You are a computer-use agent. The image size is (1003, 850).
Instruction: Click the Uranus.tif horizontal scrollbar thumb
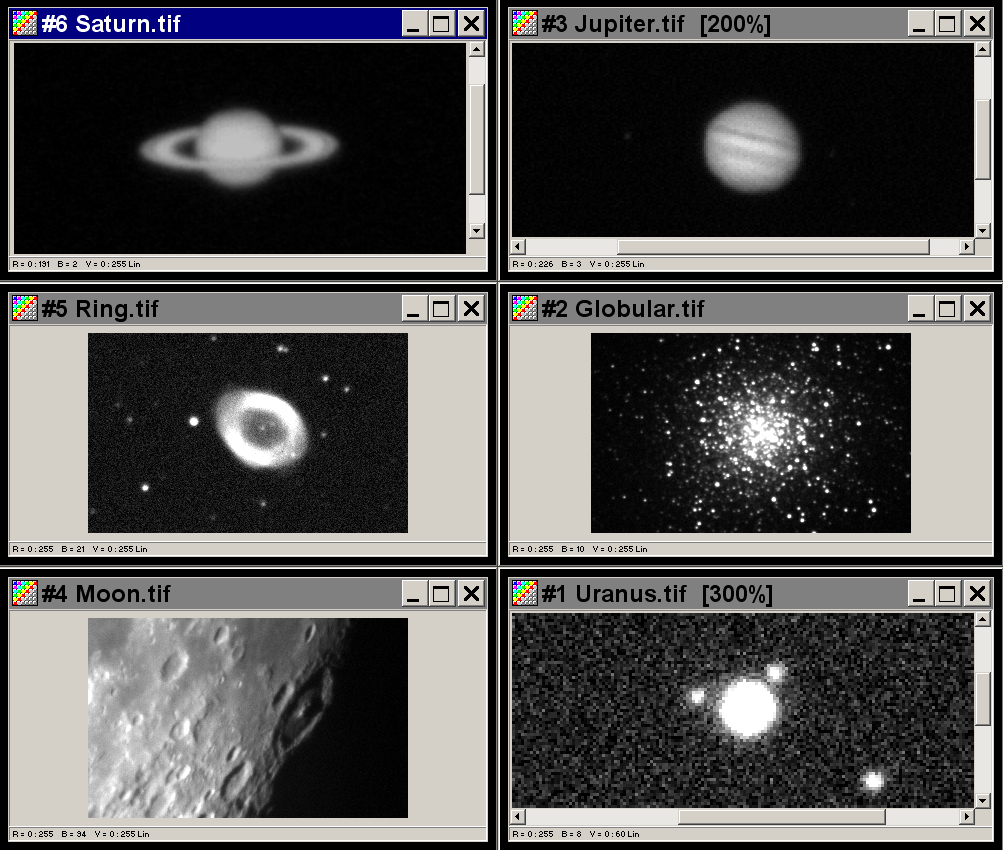[x=781, y=817]
